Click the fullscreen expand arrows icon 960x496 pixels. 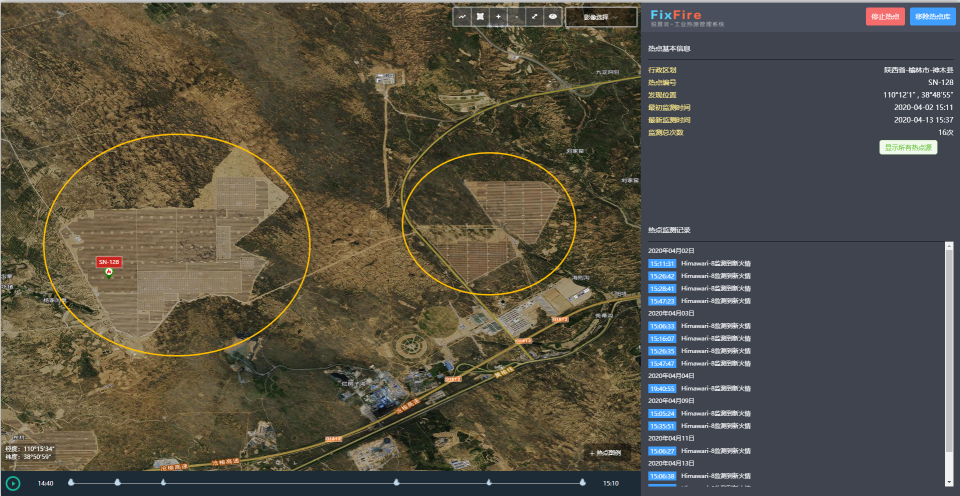pyautogui.click(x=534, y=17)
